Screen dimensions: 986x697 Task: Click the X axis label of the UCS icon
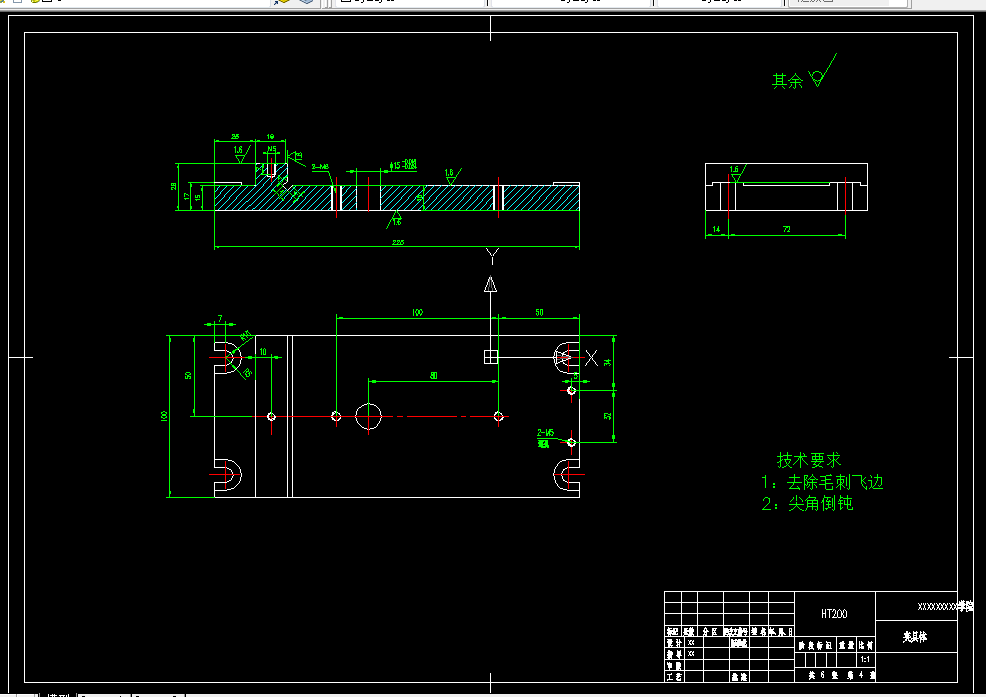click(x=591, y=358)
